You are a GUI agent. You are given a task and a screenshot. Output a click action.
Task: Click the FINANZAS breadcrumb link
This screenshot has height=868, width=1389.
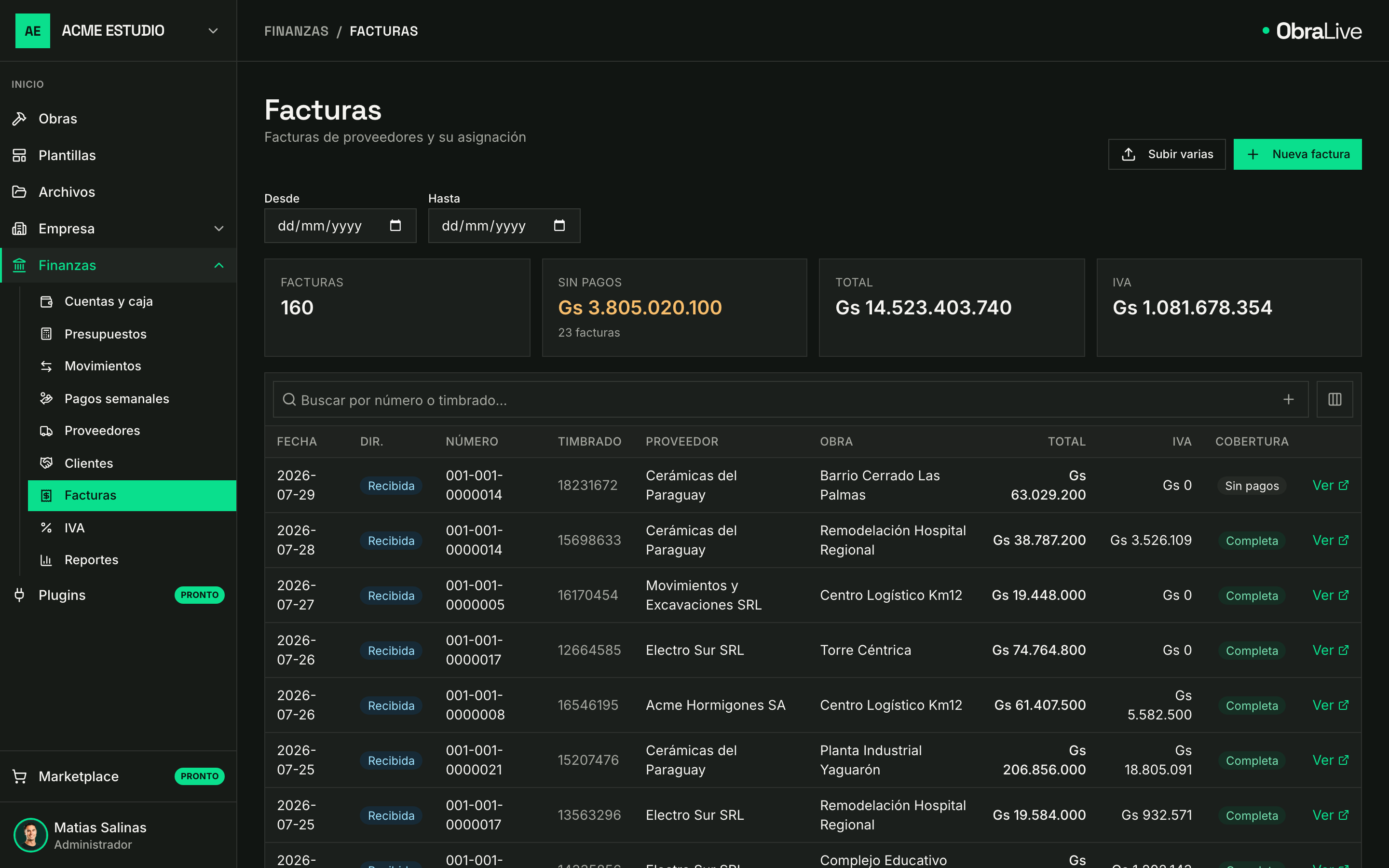click(296, 31)
